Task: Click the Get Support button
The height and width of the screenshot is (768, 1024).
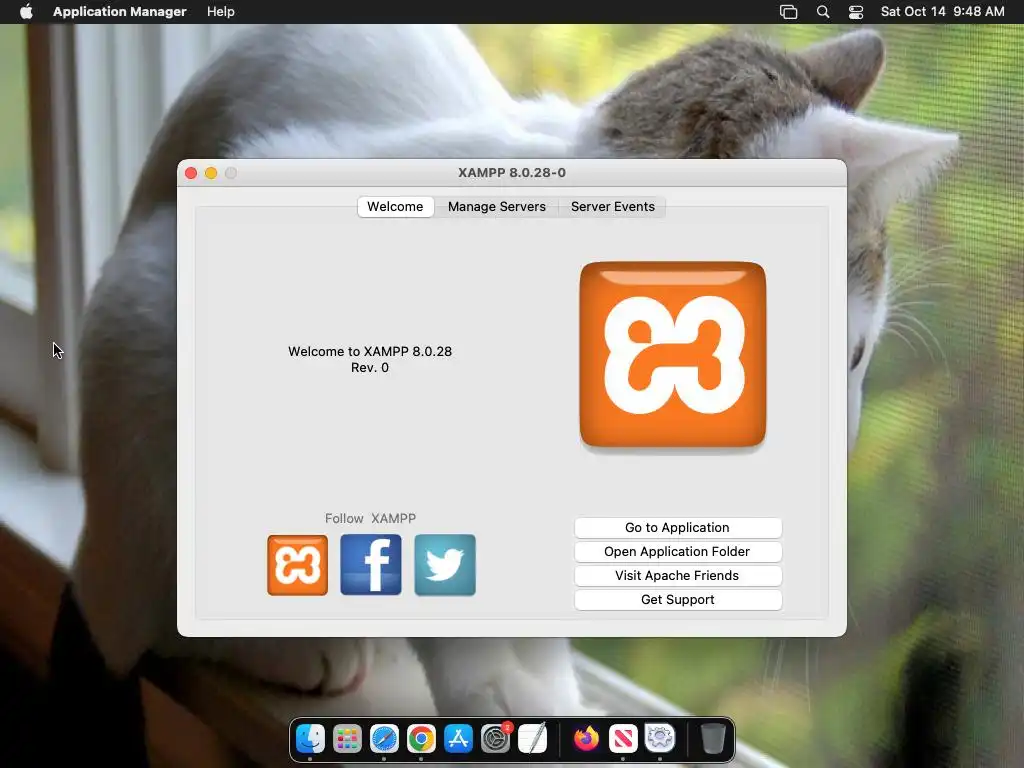Action: [678, 600]
